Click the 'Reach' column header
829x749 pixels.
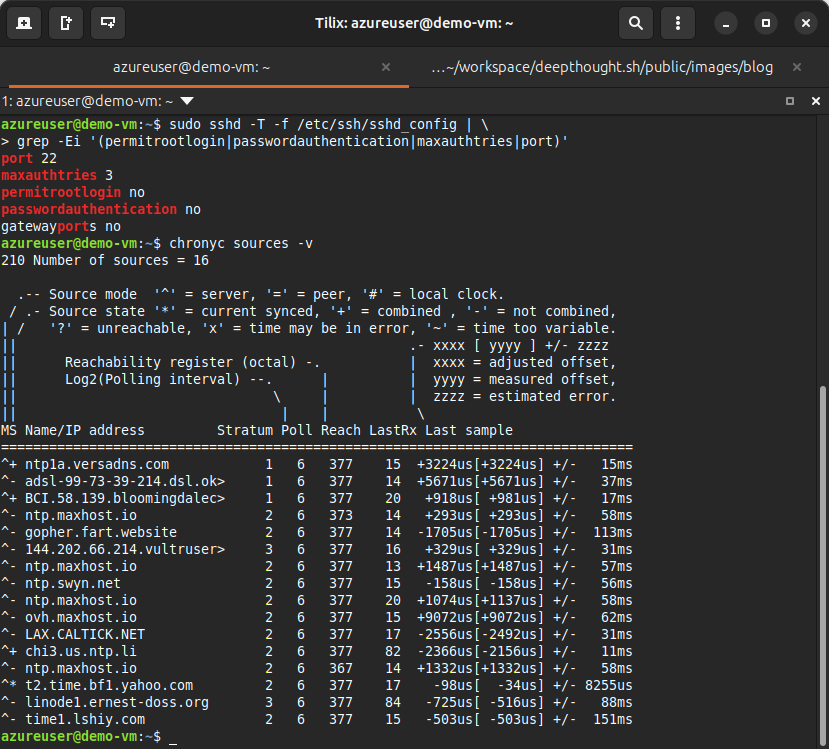340,430
